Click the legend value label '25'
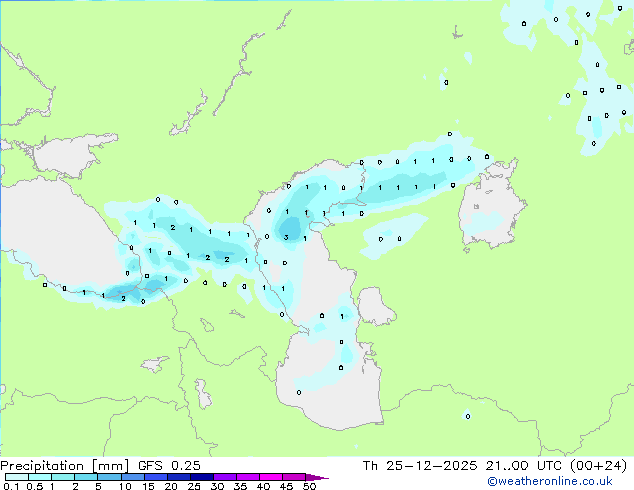This screenshot has width=634, height=490. pos(194,486)
